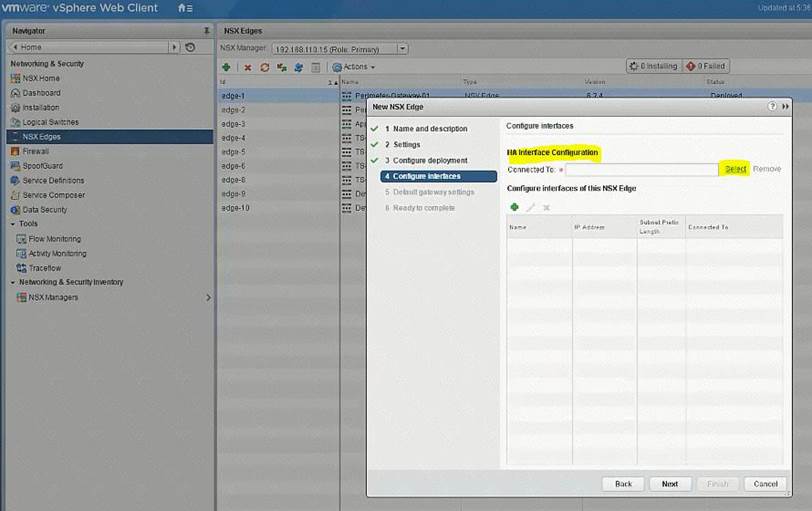Image resolution: width=812 pixels, height=511 pixels.
Task: Click the Cancel button in the dialog
Action: point(765,483)
